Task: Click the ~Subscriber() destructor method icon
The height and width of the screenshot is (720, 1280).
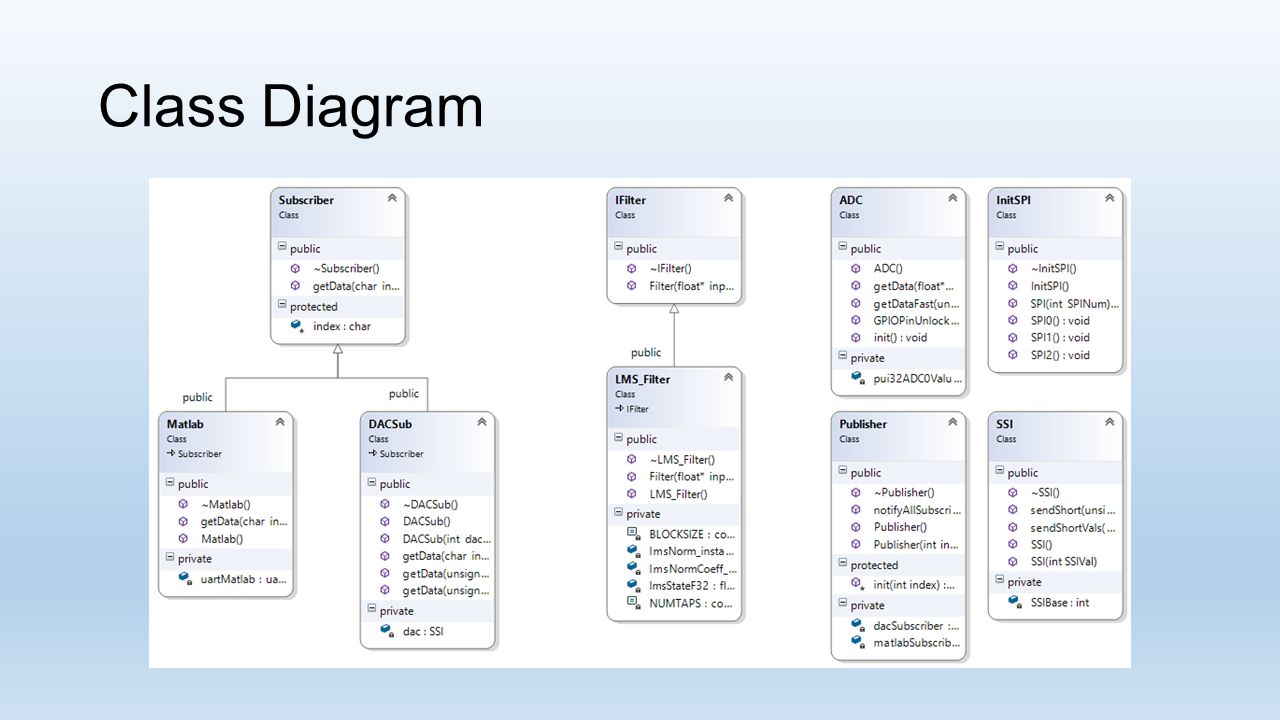Action: click(x=295, y=268)
